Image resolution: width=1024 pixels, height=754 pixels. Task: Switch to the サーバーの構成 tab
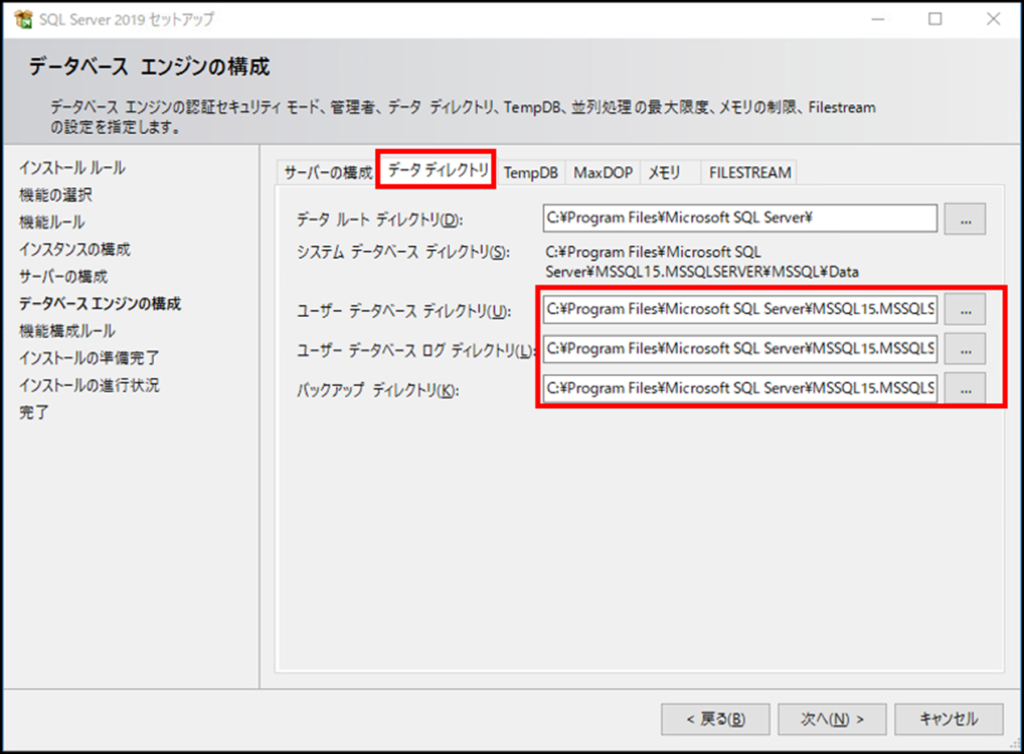tap(328, 173)
